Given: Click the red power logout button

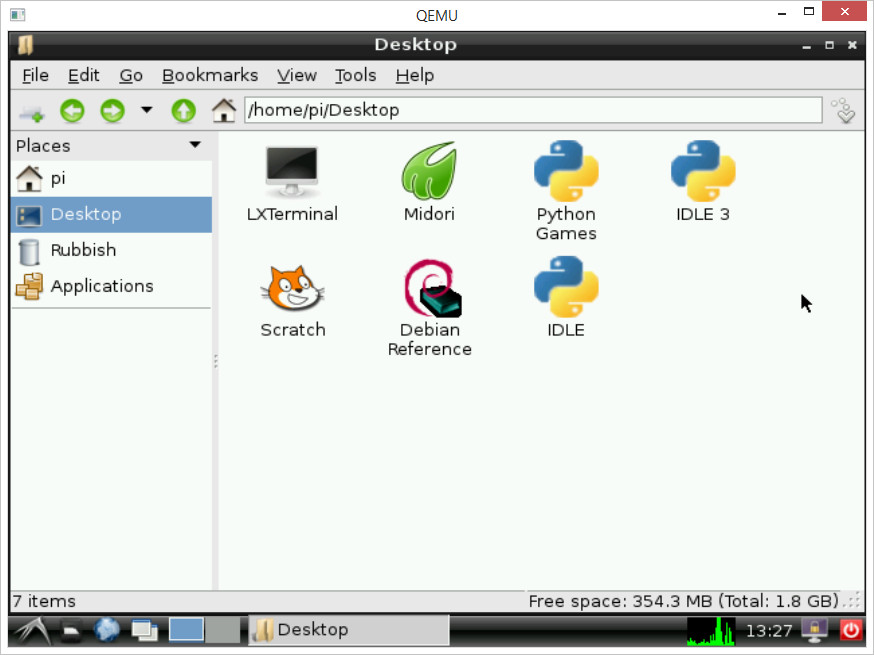Looking at the screenshot, I should point(851,630).
